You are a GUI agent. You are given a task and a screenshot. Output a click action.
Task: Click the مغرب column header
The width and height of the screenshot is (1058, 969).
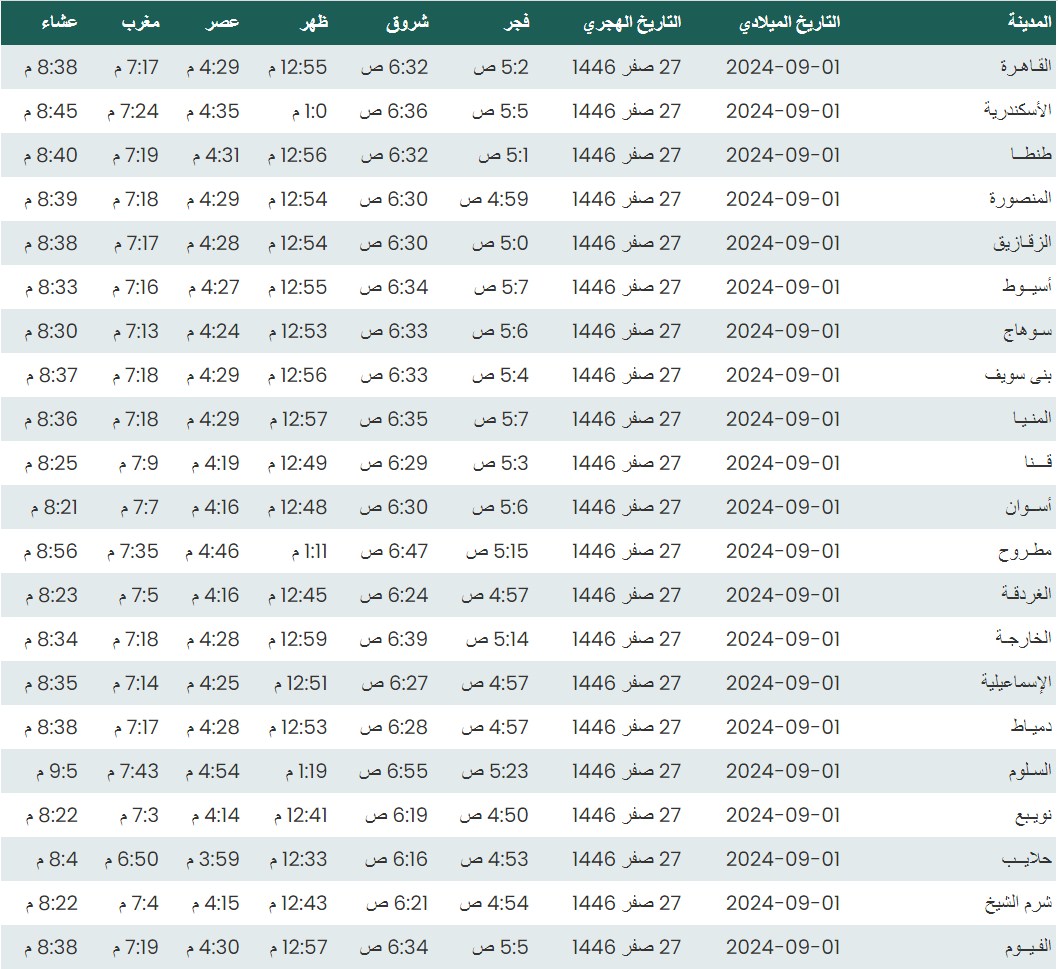click(x=139, y=23)
